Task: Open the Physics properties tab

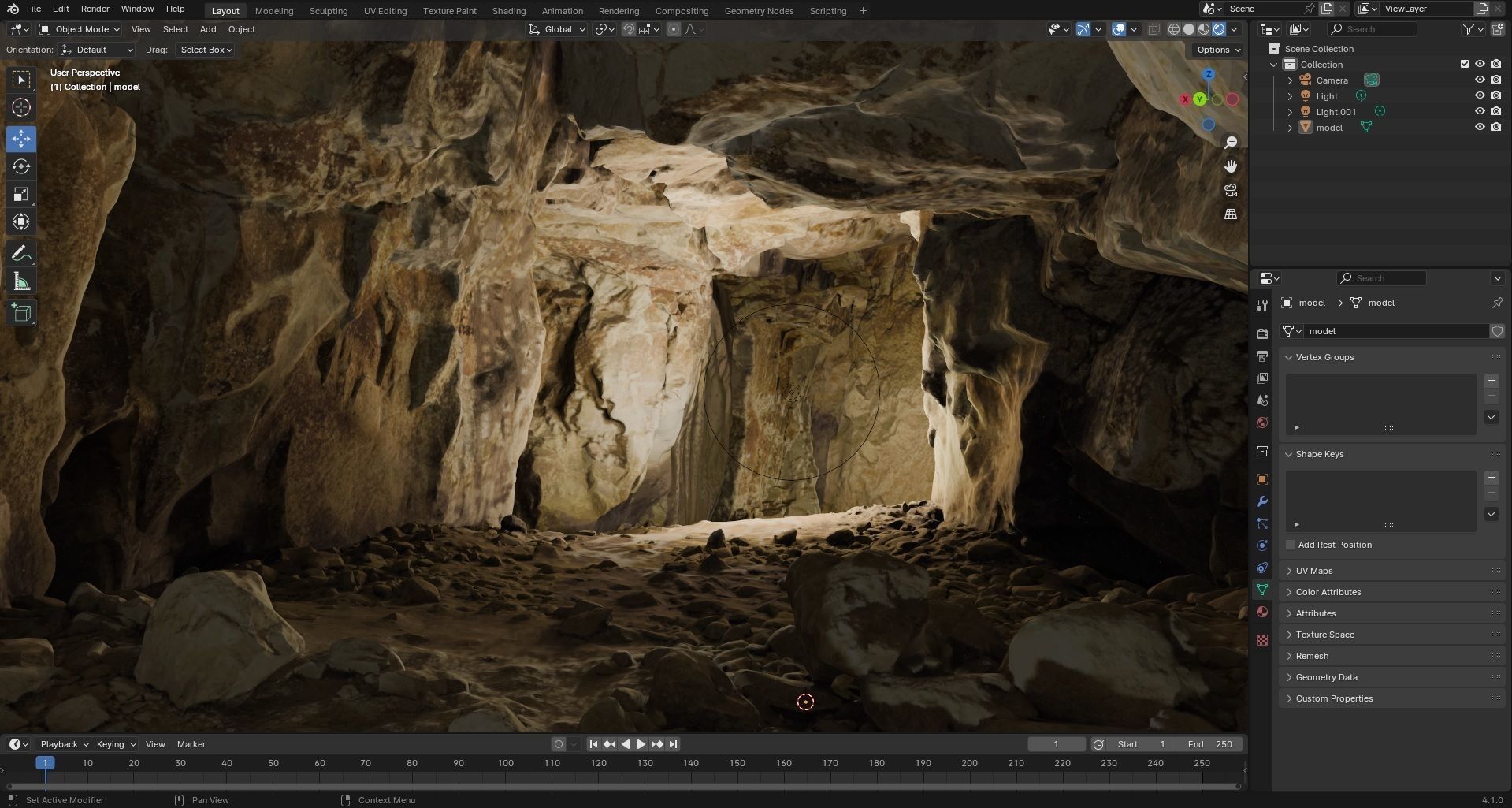Action: (x=1262, y=545)
